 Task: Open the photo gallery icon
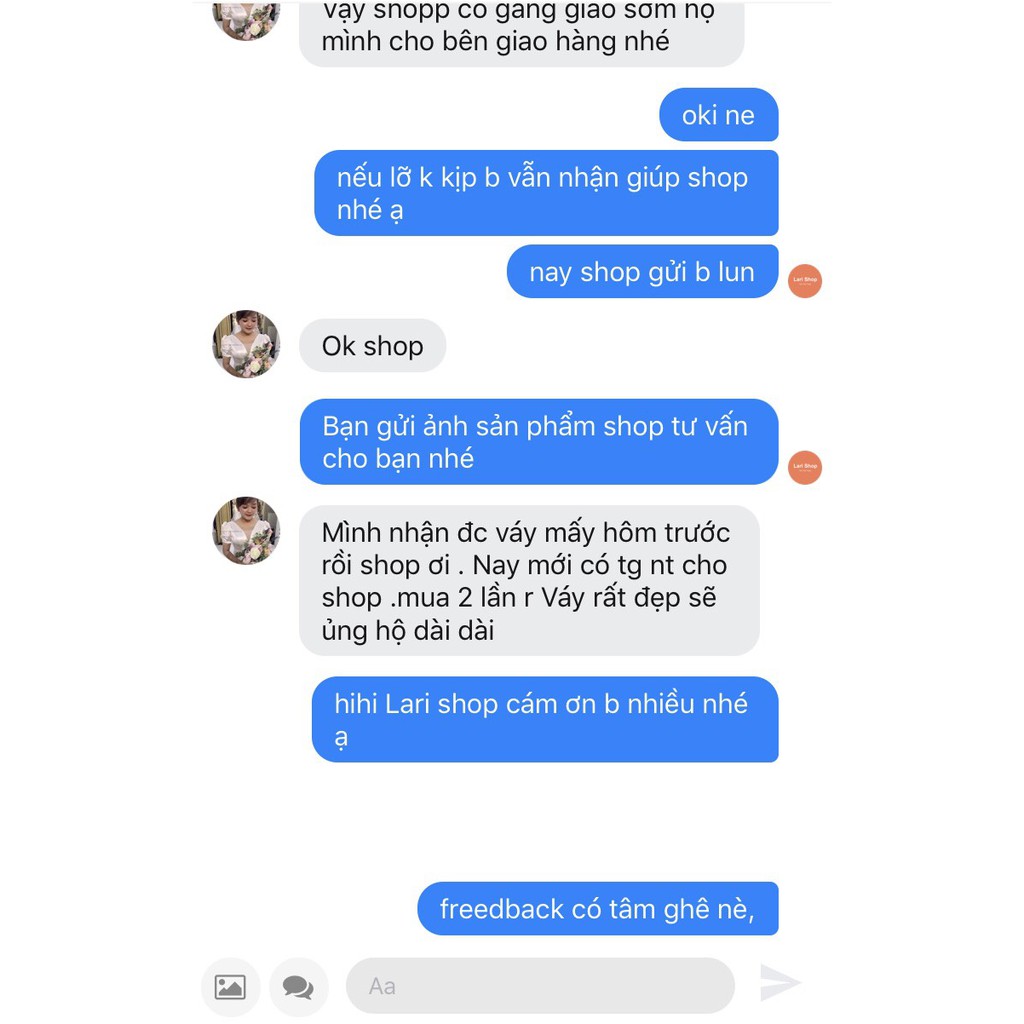230,986
